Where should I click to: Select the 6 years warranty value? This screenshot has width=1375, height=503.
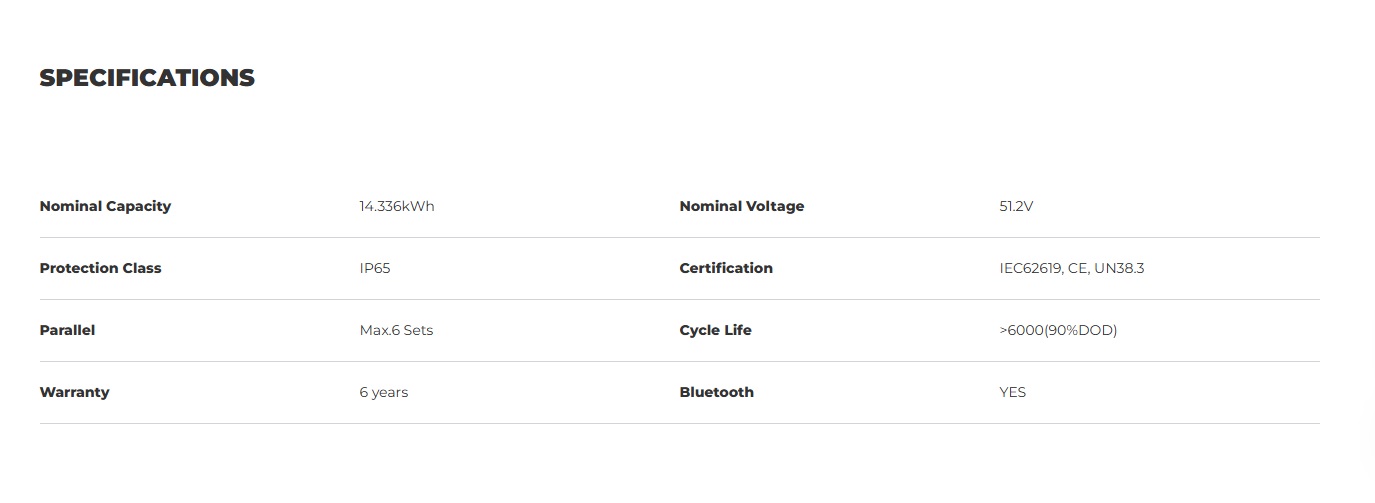383,392
